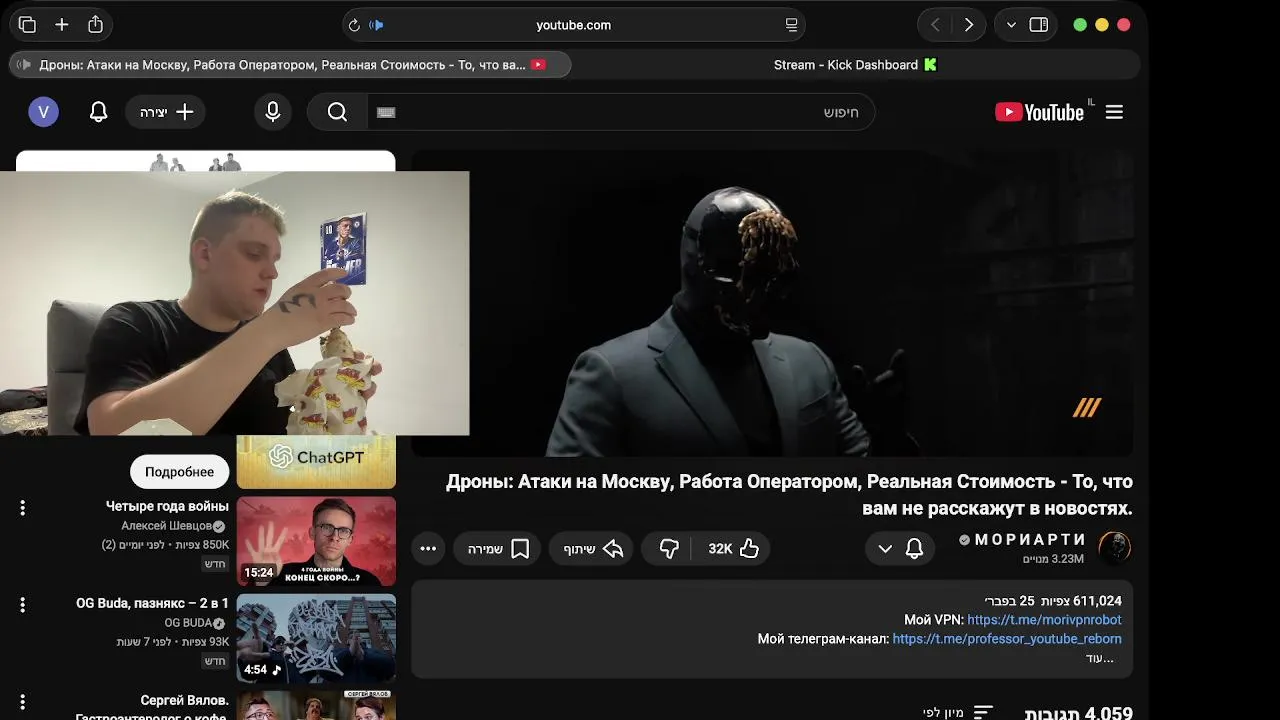The image size is (1280, 720).
Task: Open the comments sort by מיון לפי
Action: click(957, 712)
